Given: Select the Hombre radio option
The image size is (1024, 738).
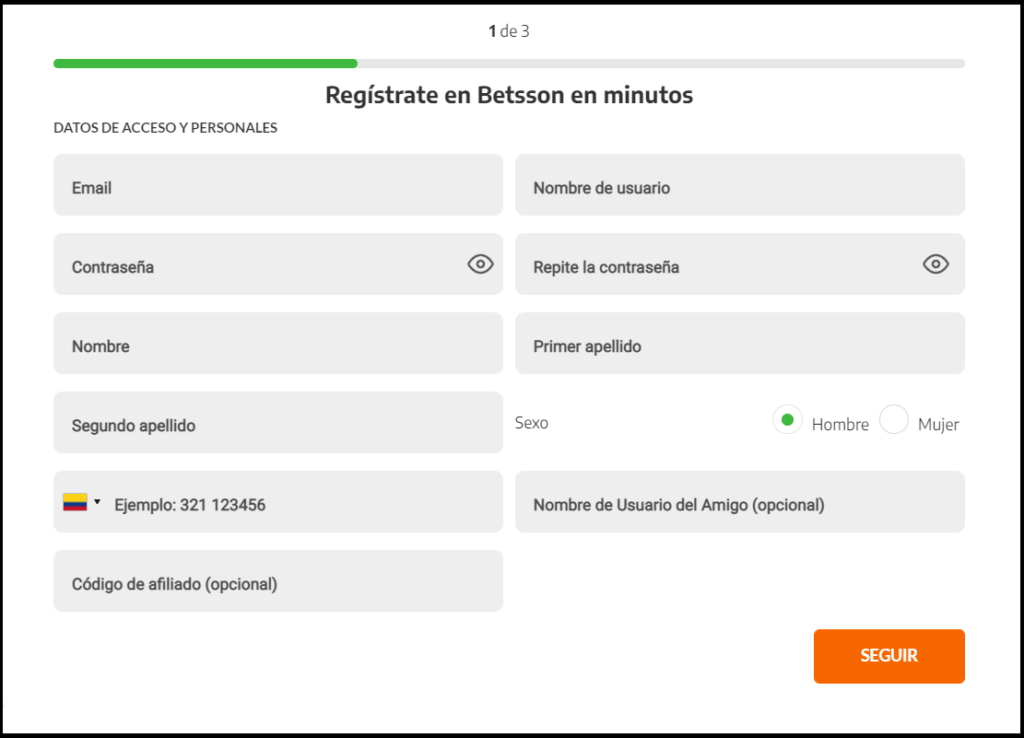Looking at the screenshot, I should [x=787, y=421].
